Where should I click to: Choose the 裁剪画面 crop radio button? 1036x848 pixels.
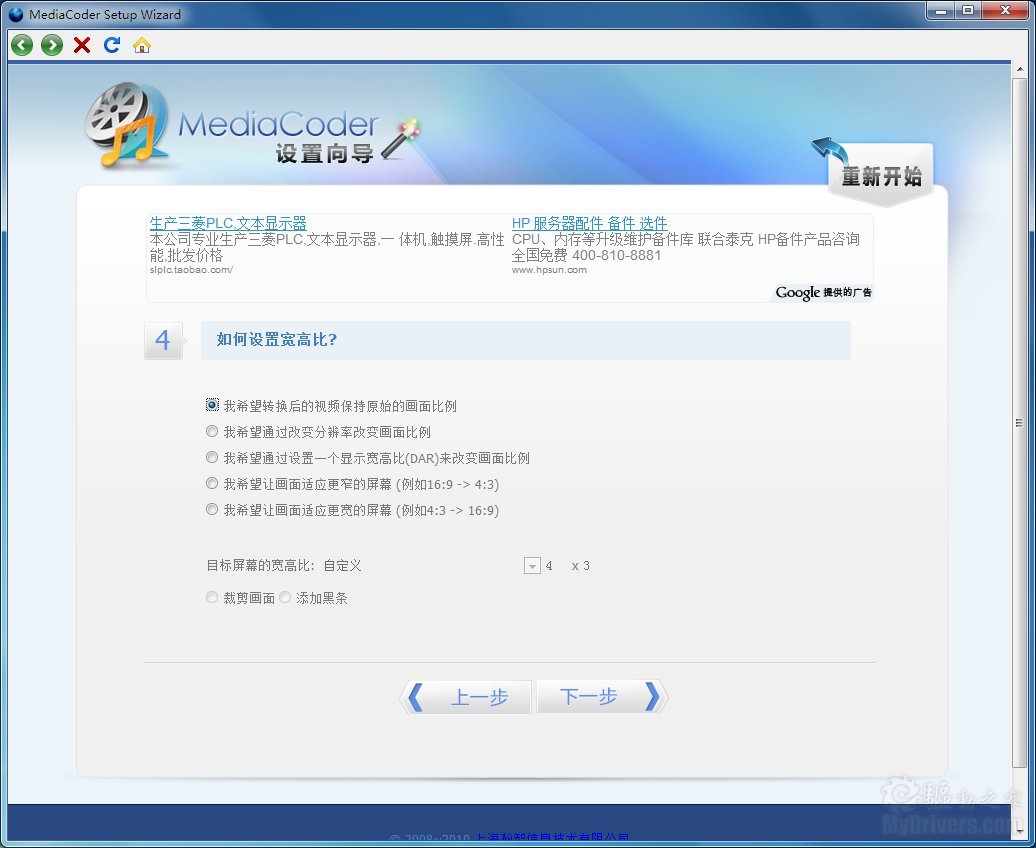(x=212, y=597)
